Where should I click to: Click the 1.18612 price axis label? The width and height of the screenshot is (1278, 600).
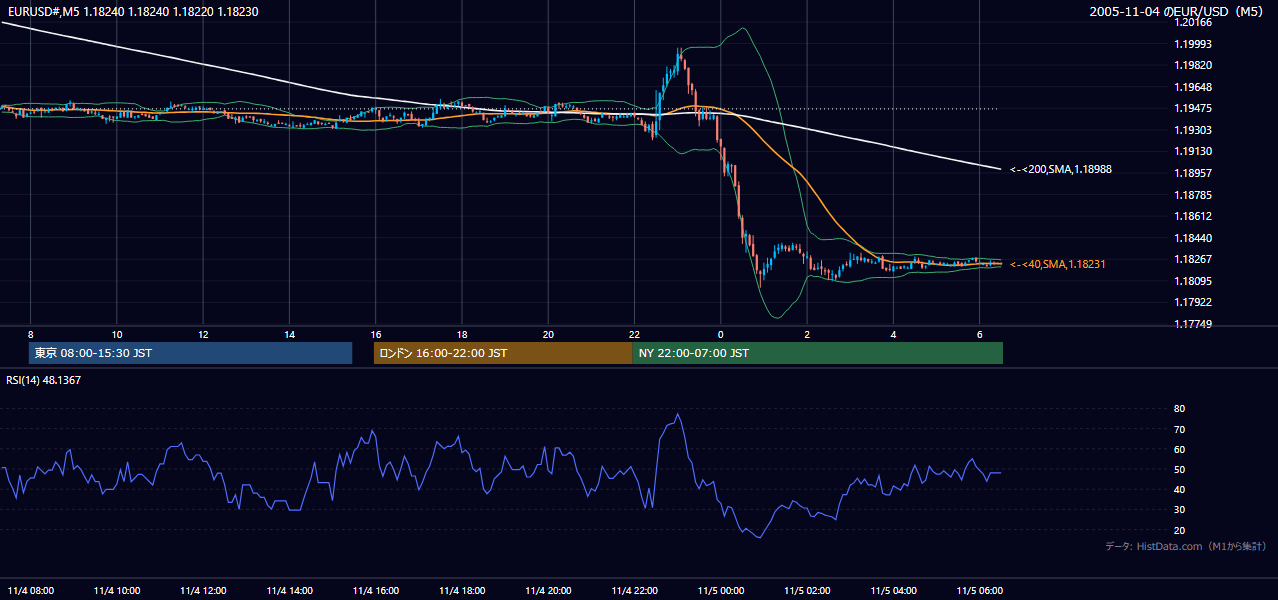[1191, 216]
